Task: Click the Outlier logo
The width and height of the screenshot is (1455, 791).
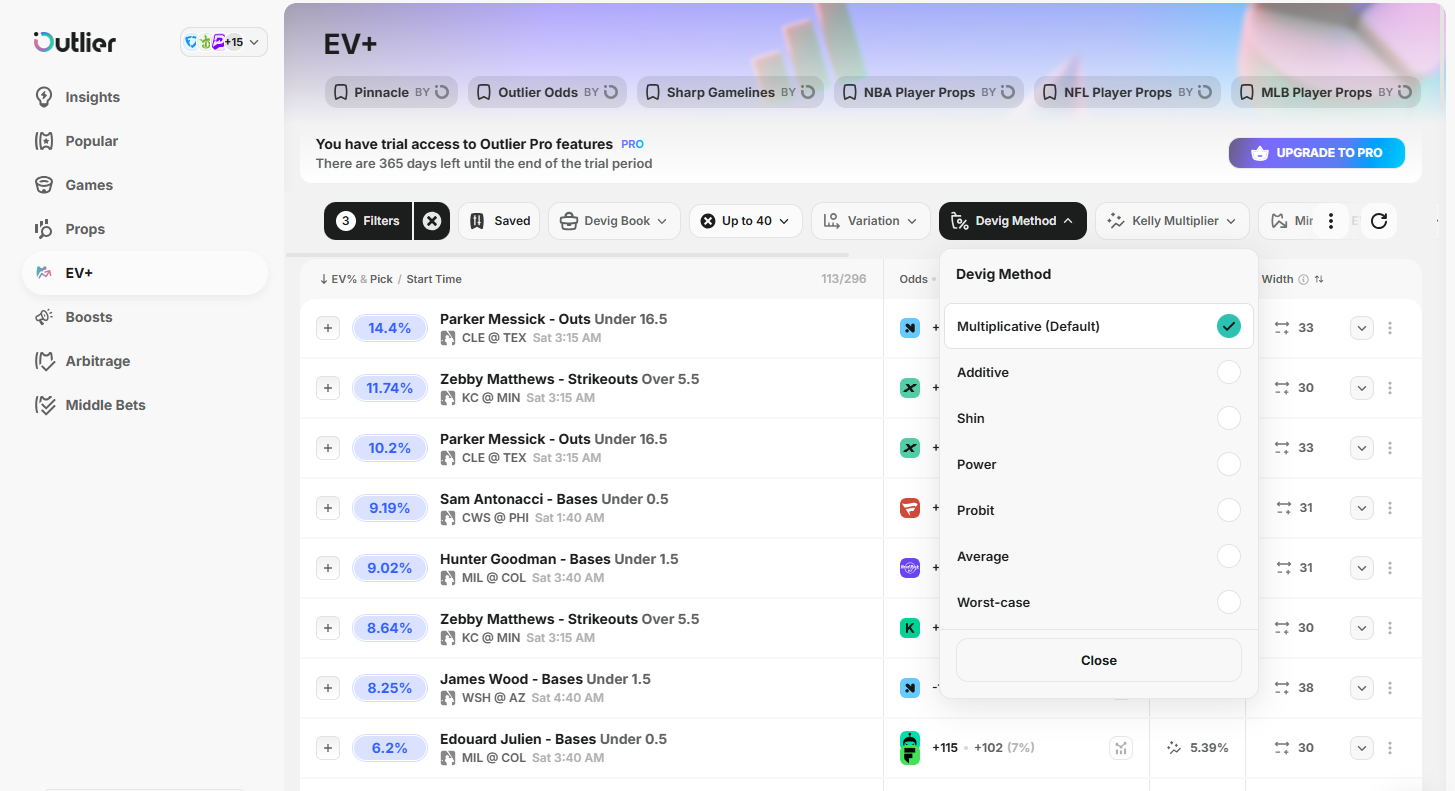Action: (x=74, y=42)
